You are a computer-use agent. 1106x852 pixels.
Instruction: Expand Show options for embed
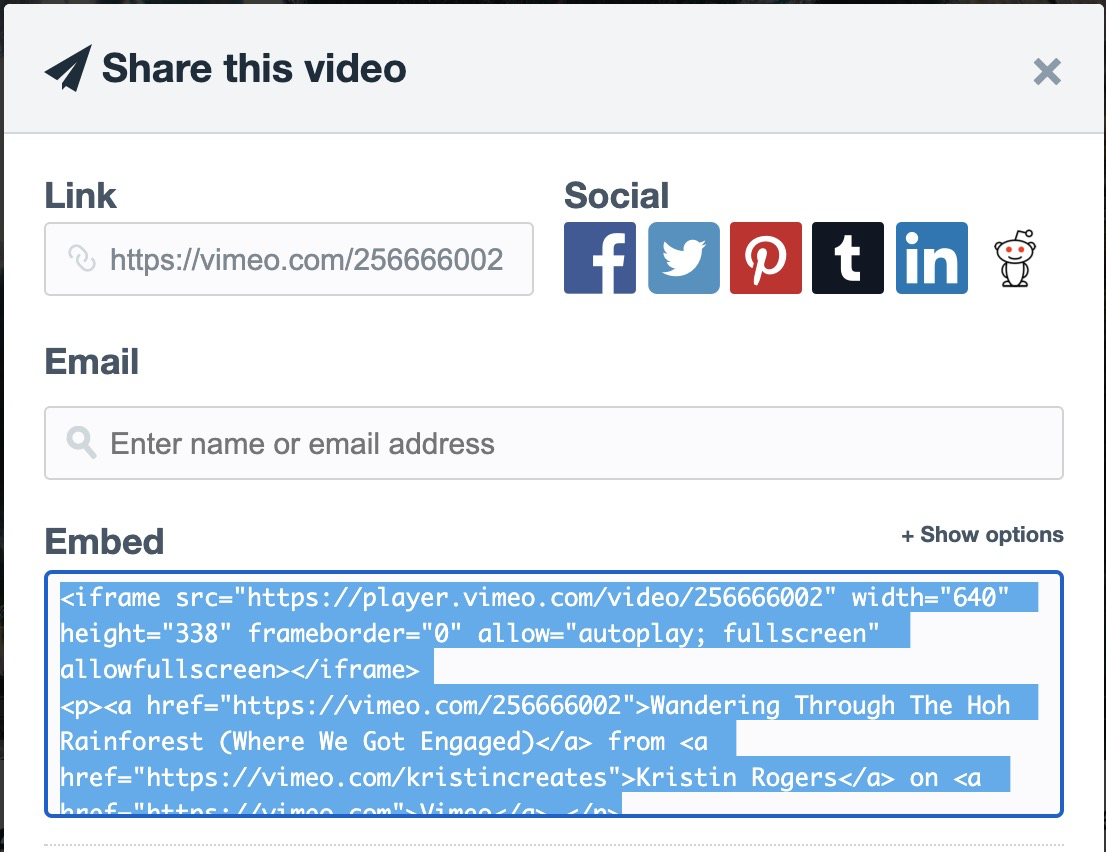pyautogui.click(x=982, y=535)
